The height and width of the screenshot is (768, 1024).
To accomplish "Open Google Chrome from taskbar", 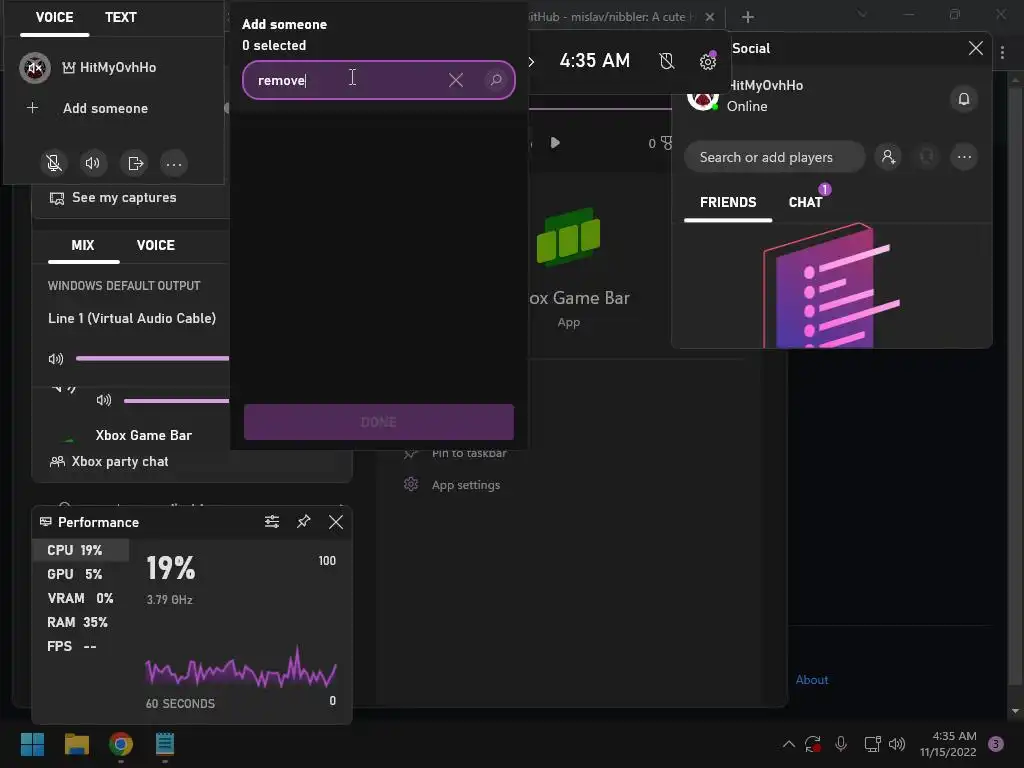I will [121, 744].
